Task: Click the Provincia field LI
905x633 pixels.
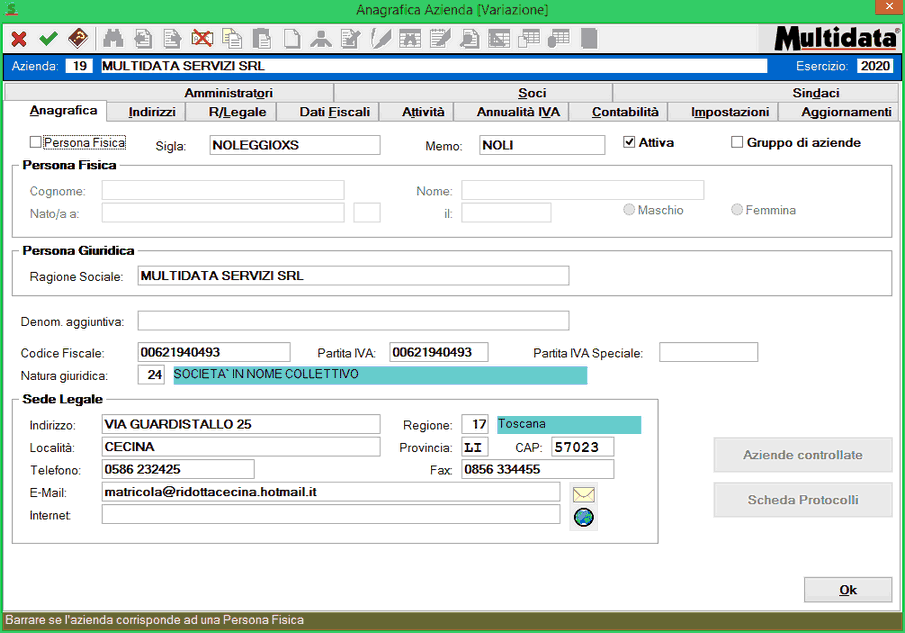Action: click(475, 447)
